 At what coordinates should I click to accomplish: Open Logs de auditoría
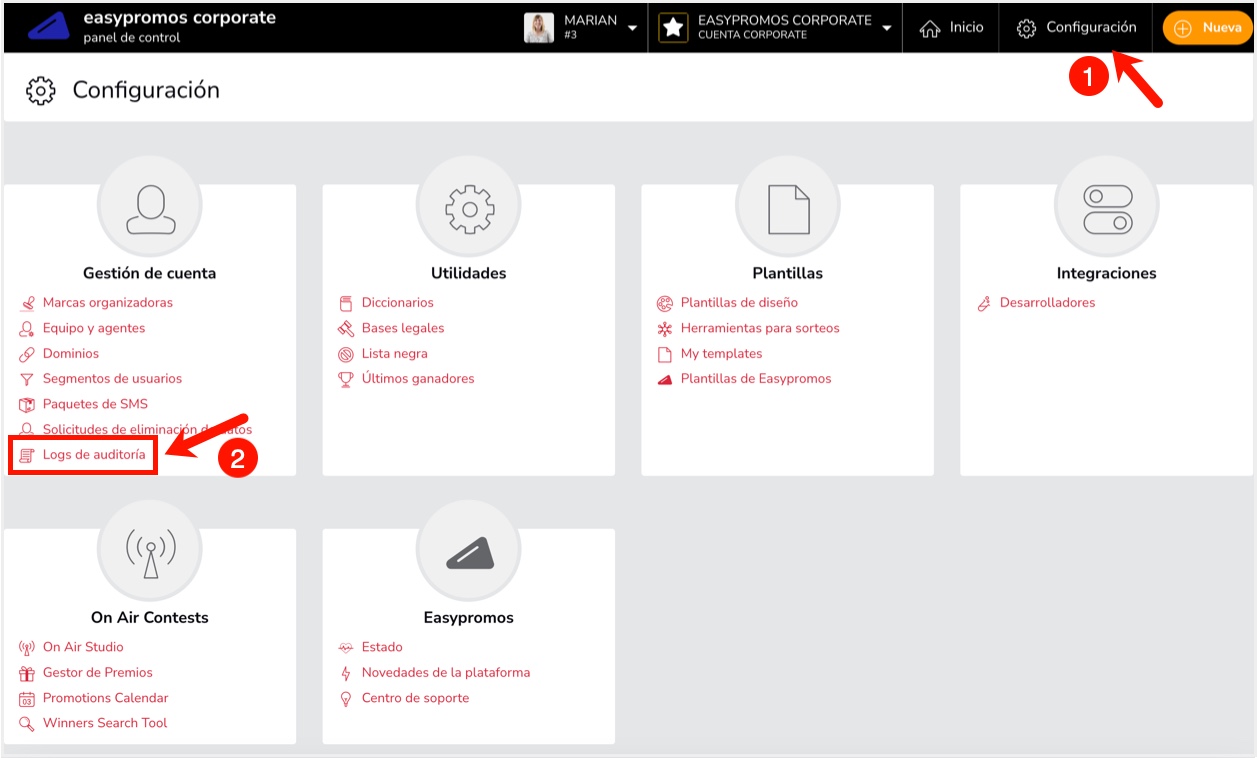[94, 455]
